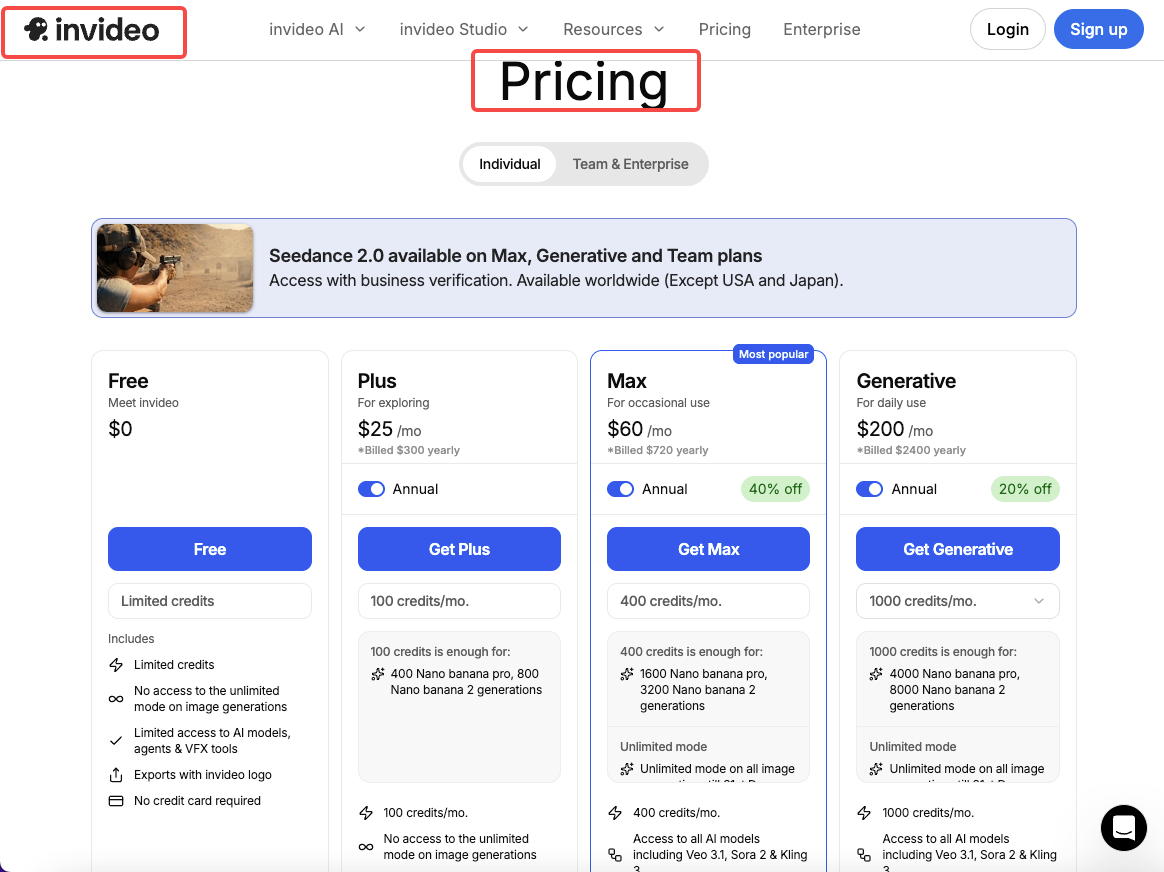The height and width of the screenshot is (872, 1164).
Task: Click checkmark icon beside Limited access to AI models
Action: coord(116,741)
